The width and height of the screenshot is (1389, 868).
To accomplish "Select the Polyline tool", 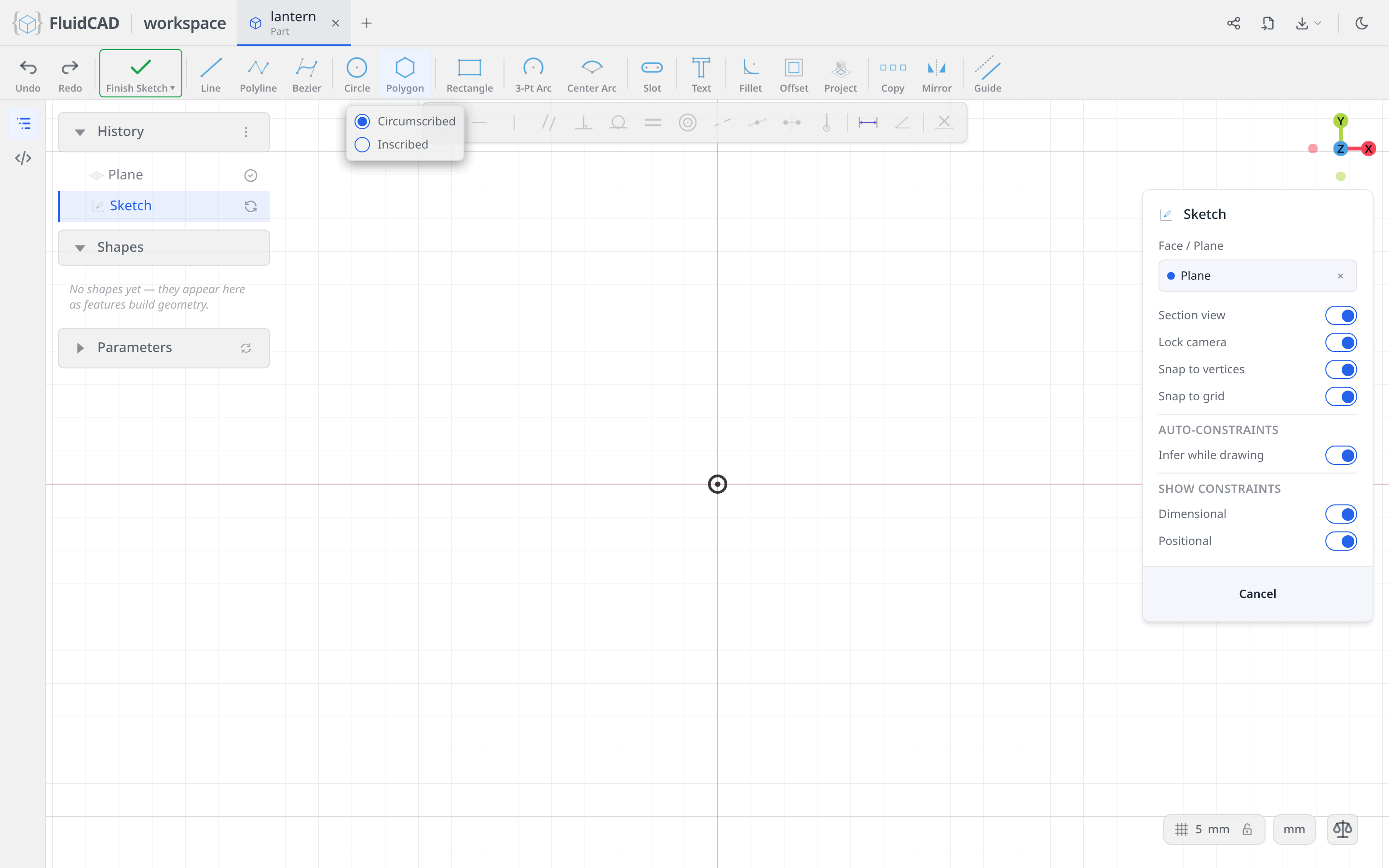I will pos(259,74).
